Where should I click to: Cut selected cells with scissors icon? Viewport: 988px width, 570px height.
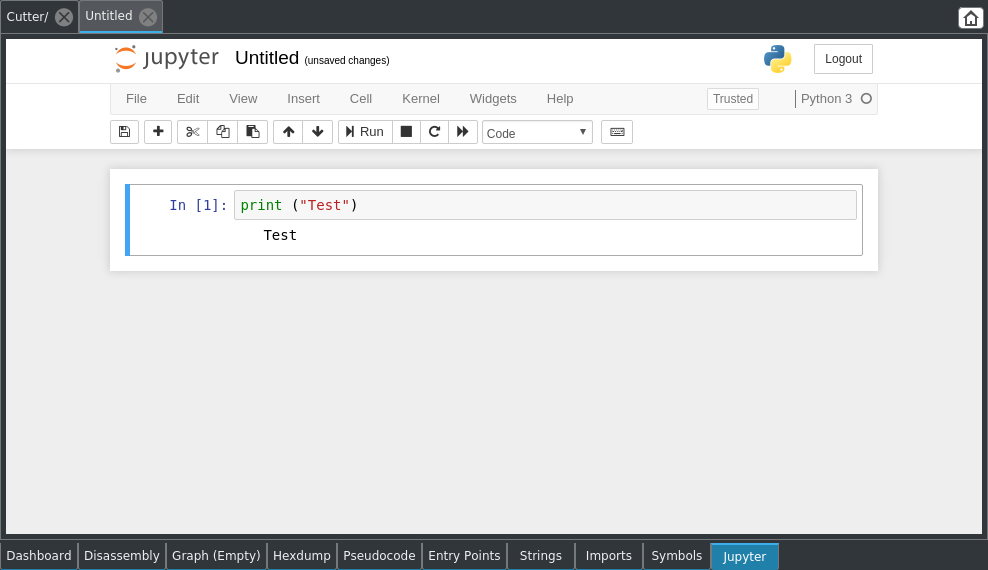pyautogui.click(x=192, y=132)
